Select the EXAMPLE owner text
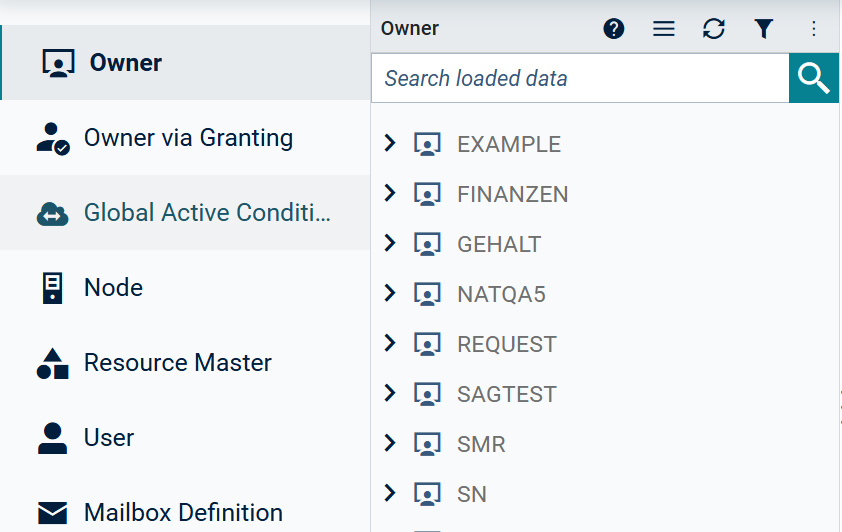This screenshot has height=532, width=842. (509, 145)
